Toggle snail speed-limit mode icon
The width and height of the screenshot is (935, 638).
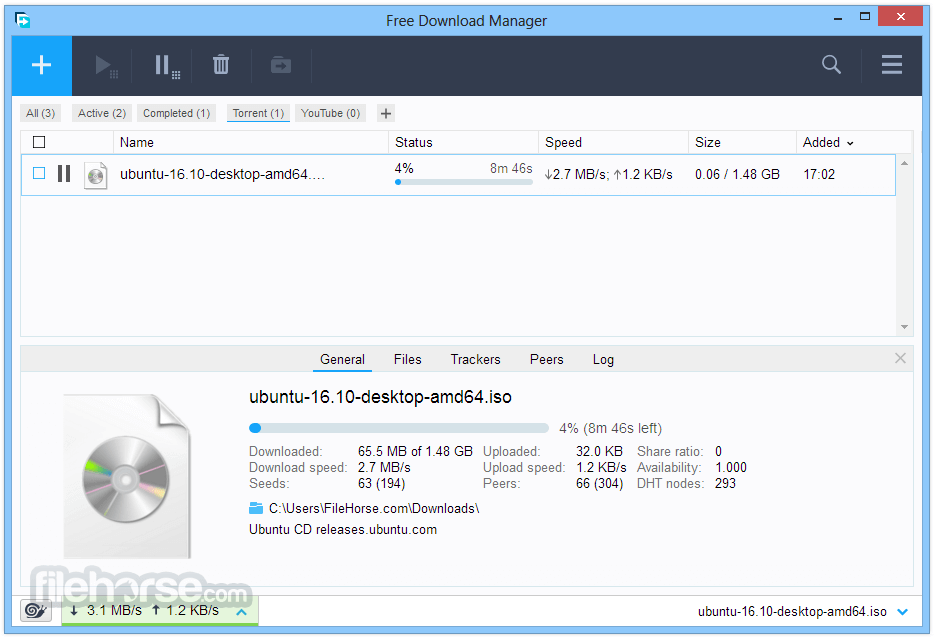[36, 611]
